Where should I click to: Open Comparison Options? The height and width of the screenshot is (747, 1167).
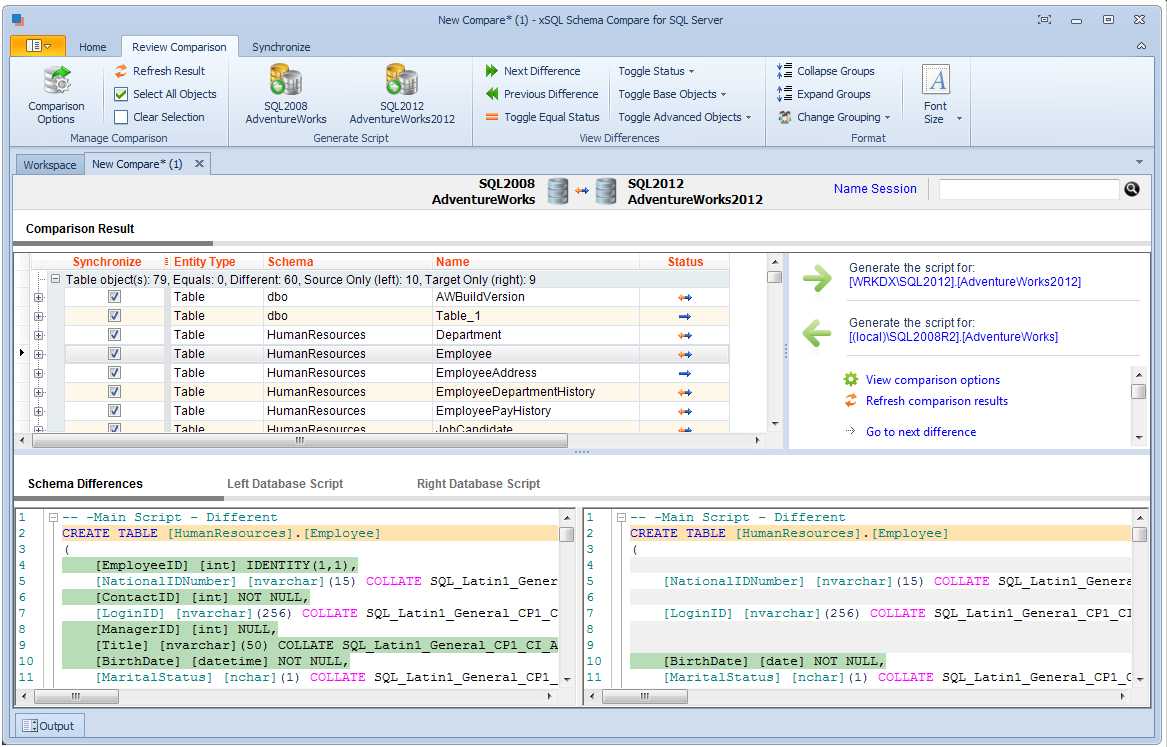click(x=57, y=95)
